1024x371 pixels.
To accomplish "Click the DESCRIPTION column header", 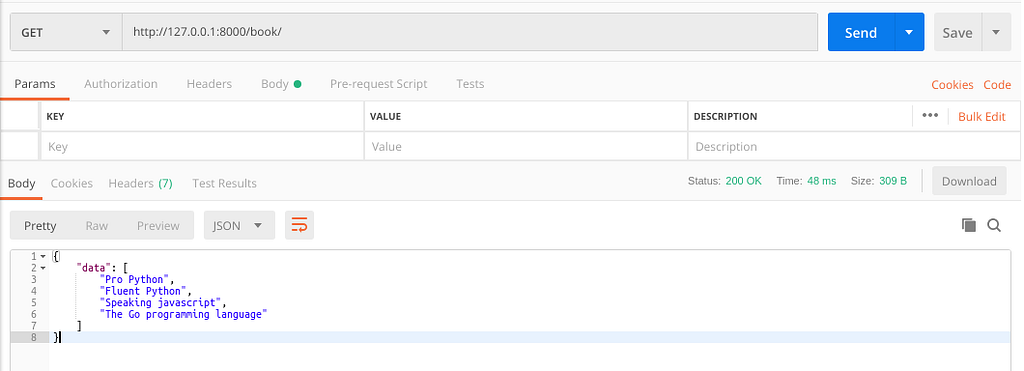I will pyautogui.click(x=726, y=117).
